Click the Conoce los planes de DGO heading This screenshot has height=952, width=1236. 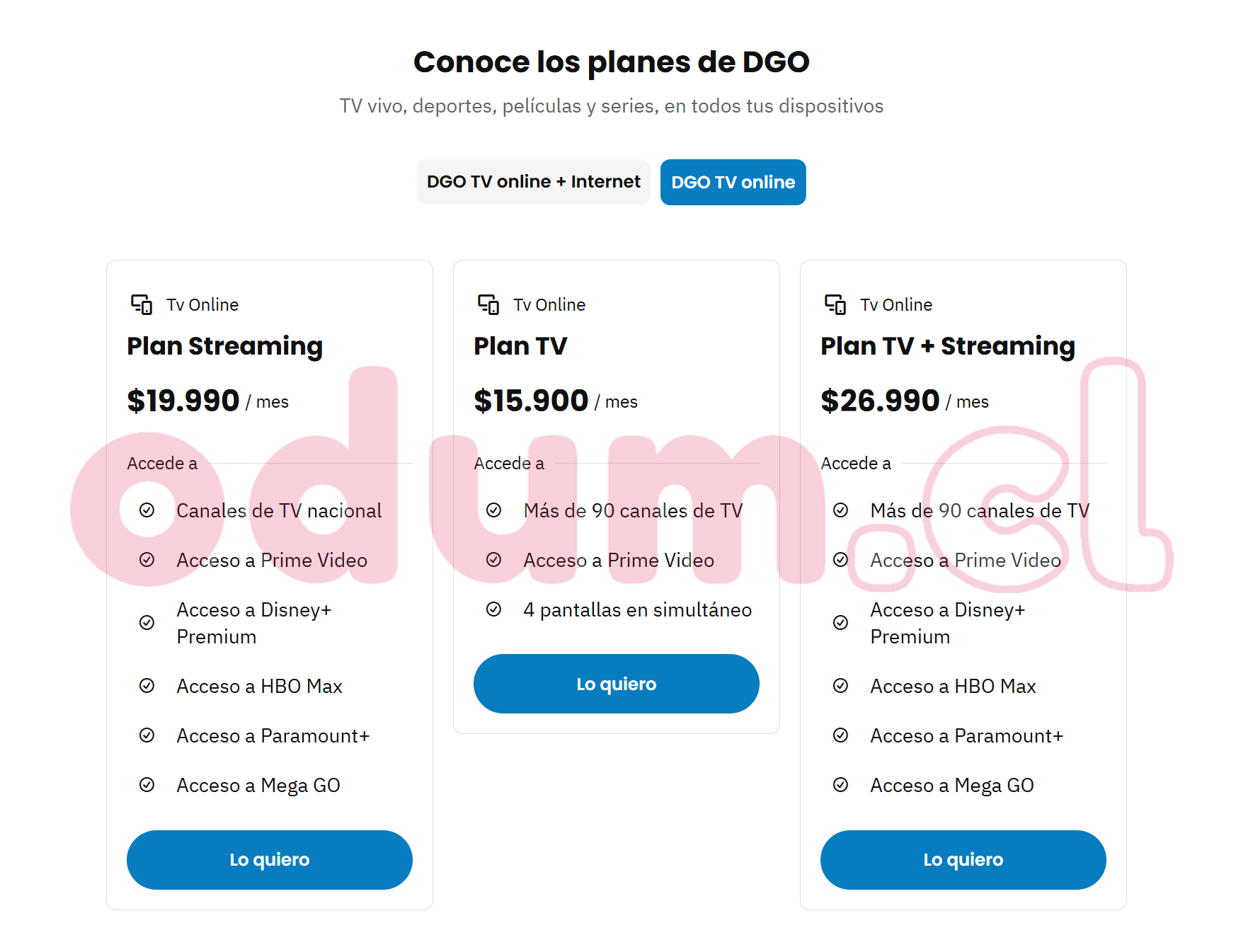coord(611,62)
